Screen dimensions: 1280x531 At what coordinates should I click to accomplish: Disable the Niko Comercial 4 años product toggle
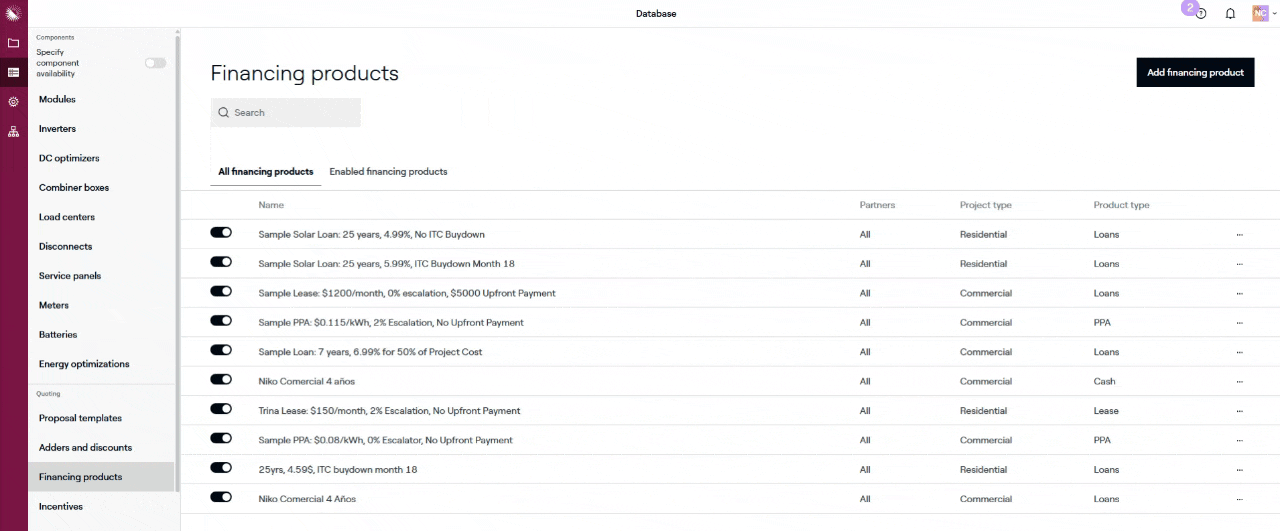pos(221,380)
